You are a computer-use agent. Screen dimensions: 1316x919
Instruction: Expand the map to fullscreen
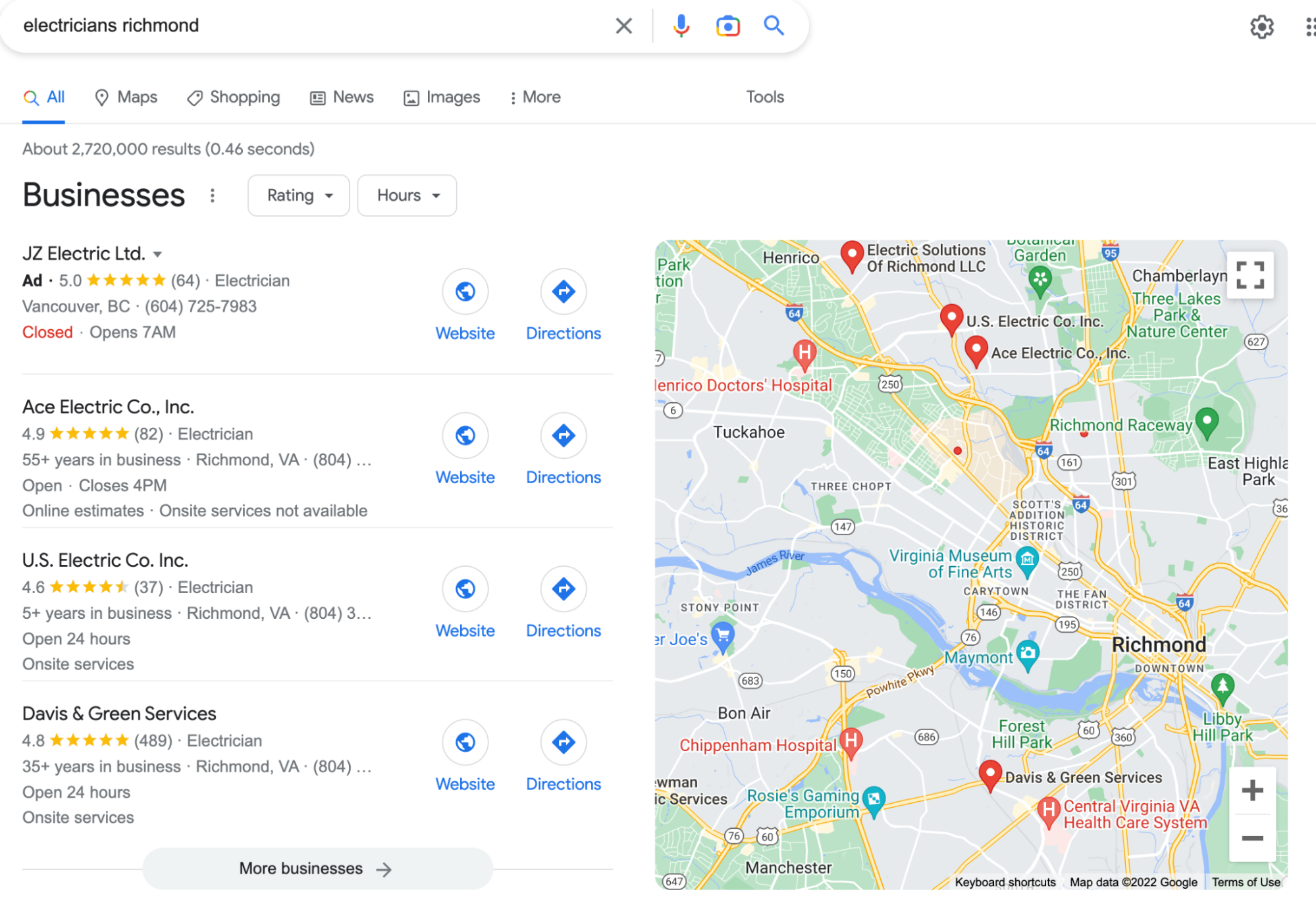(1250, 275)
